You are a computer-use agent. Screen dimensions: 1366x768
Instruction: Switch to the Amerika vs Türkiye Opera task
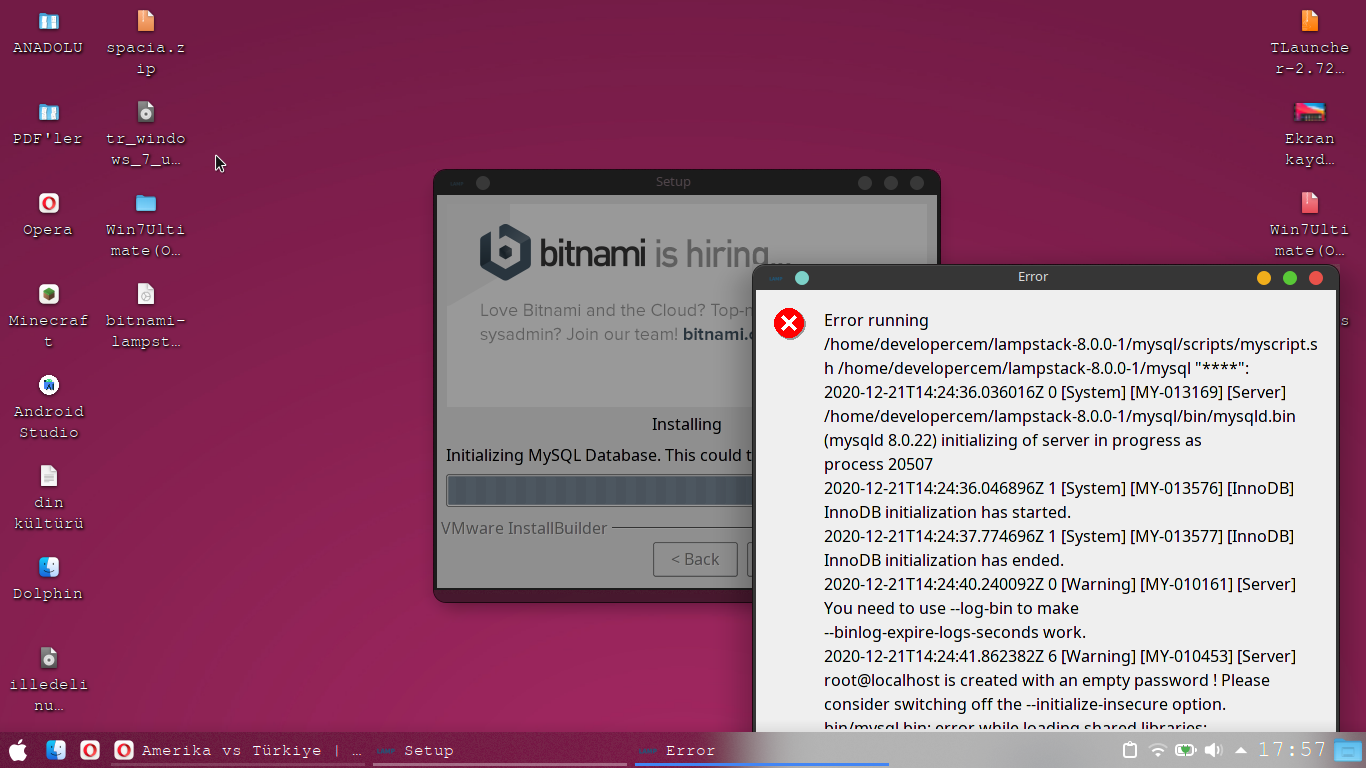[238, 750]
